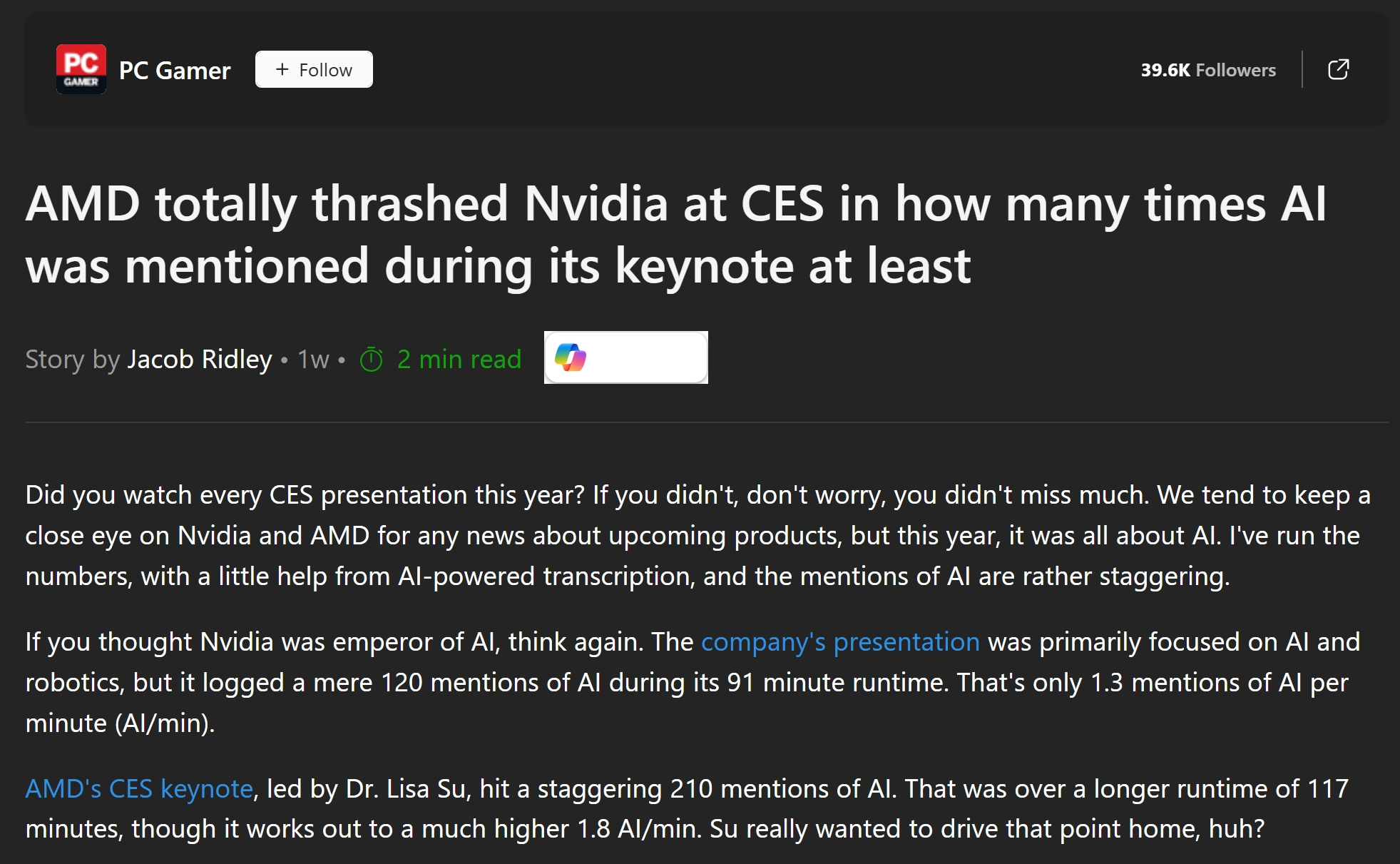Screen dimensions: 1400x864
Task: Open author Jacob Ridley's name
Action: click(200, 359)
